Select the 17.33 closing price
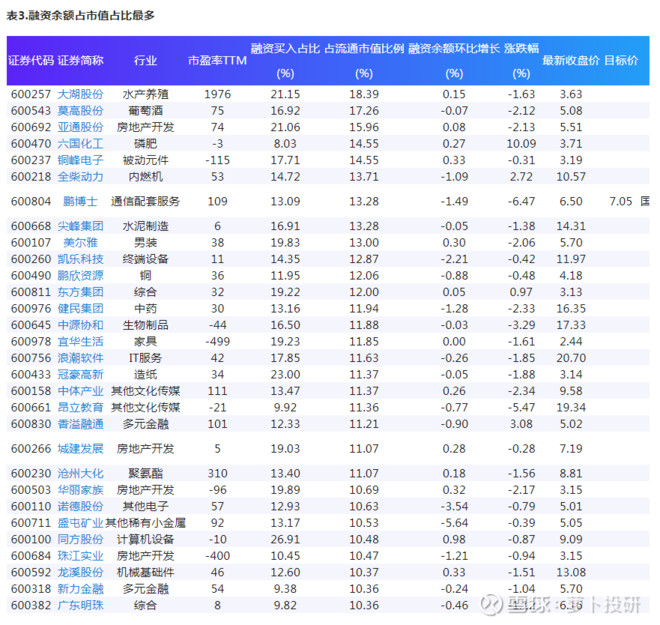660x625 pixels. pyautogui.click(x=571, y=325)
